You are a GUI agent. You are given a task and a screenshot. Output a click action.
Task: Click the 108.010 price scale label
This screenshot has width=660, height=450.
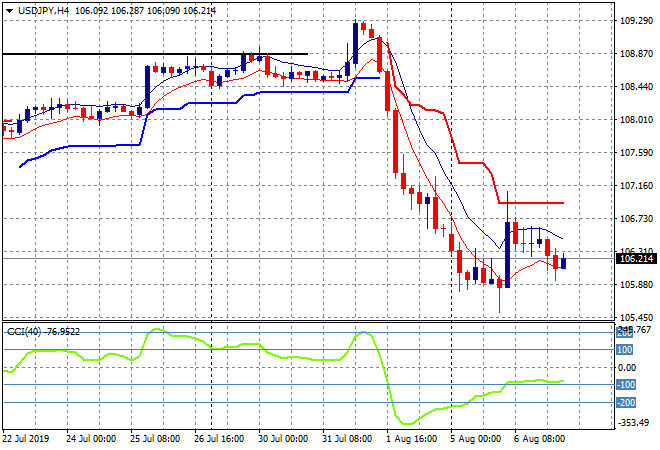coord(636,120)
